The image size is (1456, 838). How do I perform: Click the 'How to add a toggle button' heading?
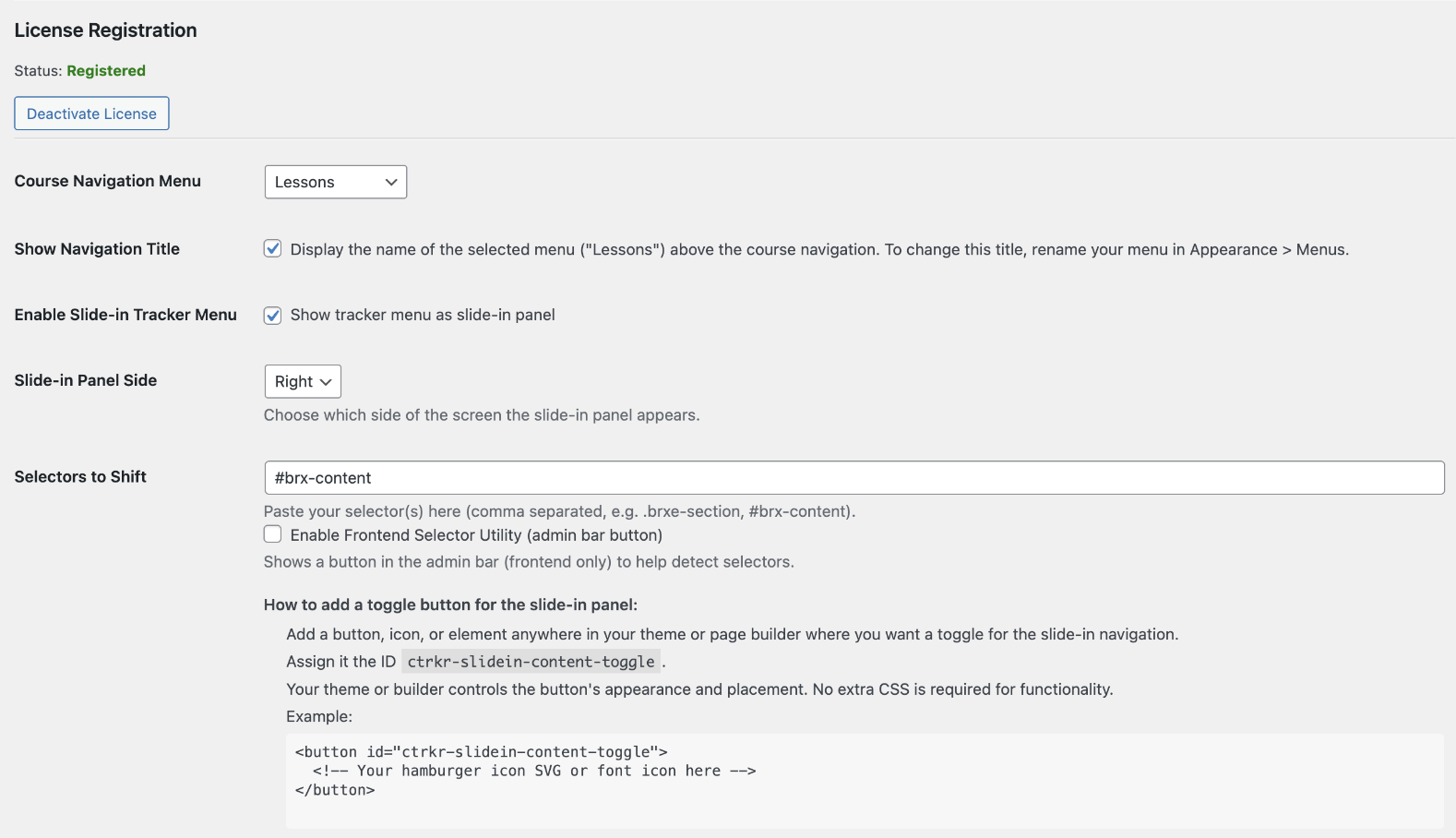pyautogui.click(x=450, y=605)
